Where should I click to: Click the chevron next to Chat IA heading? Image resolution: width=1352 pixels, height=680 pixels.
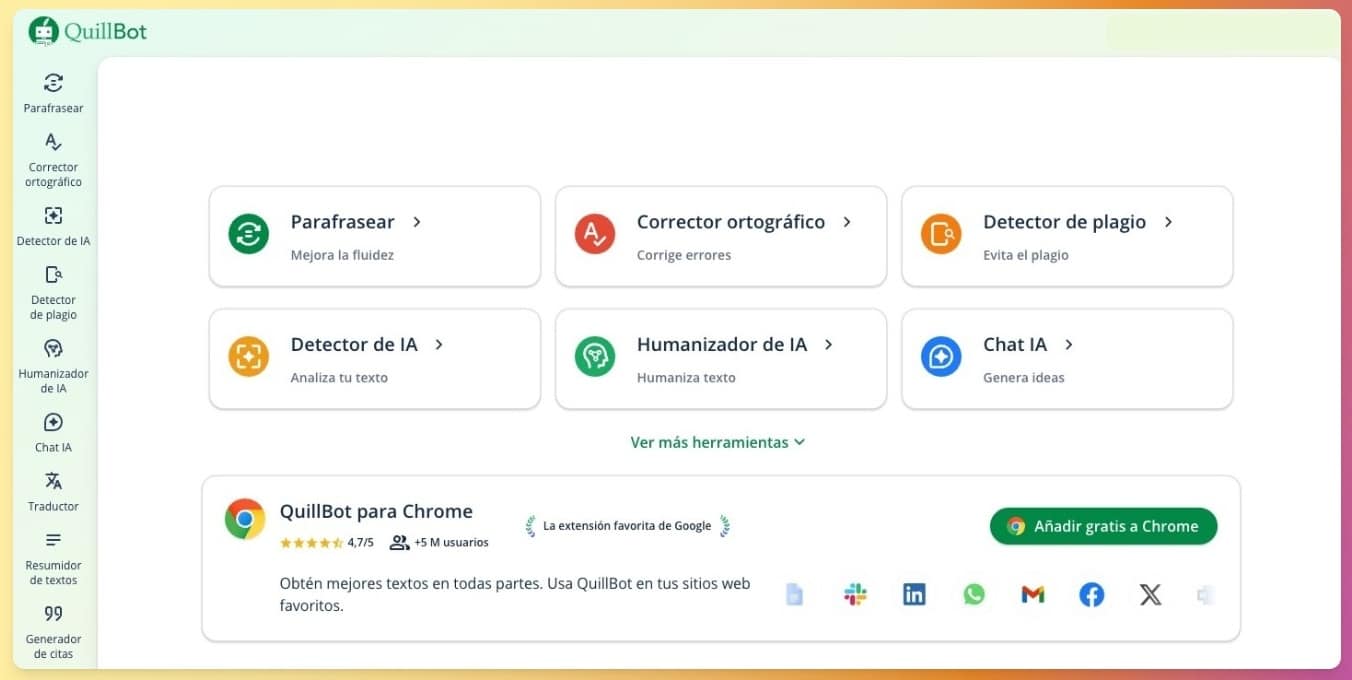pyautogui.click(x=1069, y=344)
